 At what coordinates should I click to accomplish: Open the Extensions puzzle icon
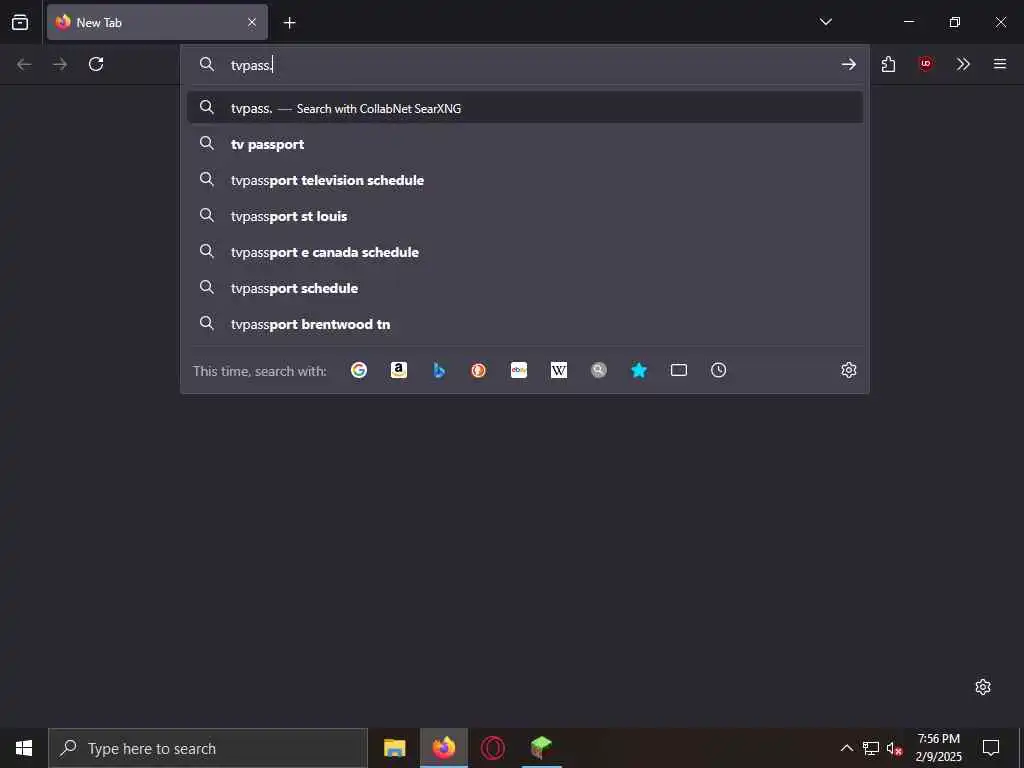888,64
